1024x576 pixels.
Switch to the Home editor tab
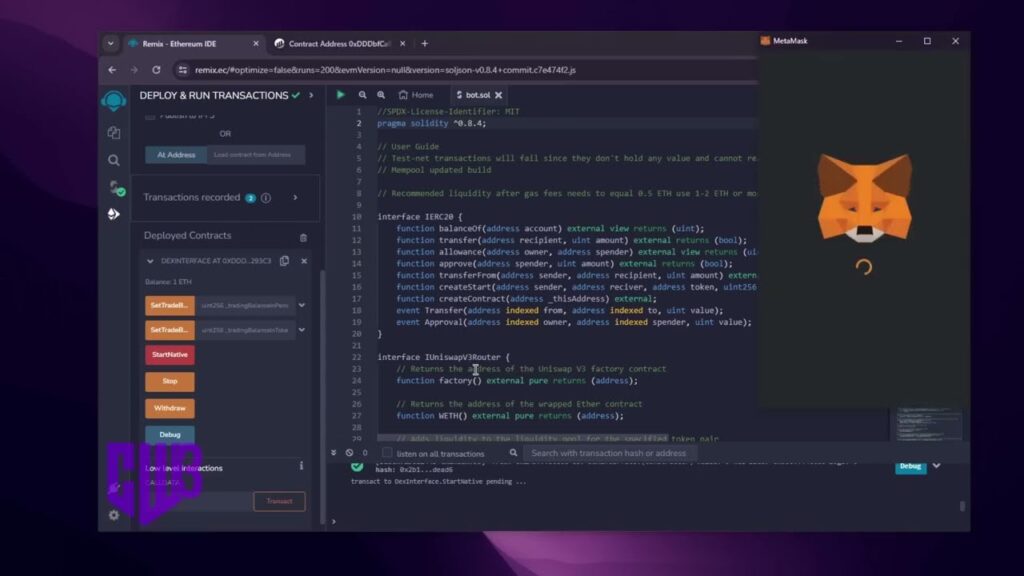tap(416, 95)
